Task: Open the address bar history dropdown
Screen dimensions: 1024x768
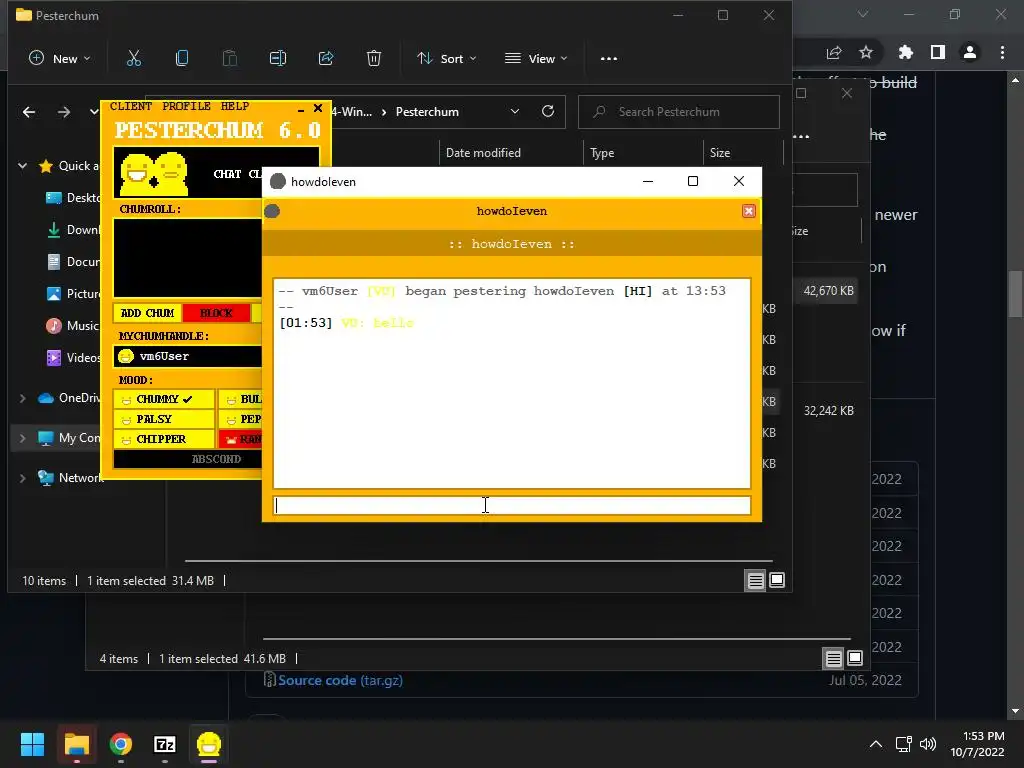Action: tap(515, 112)
